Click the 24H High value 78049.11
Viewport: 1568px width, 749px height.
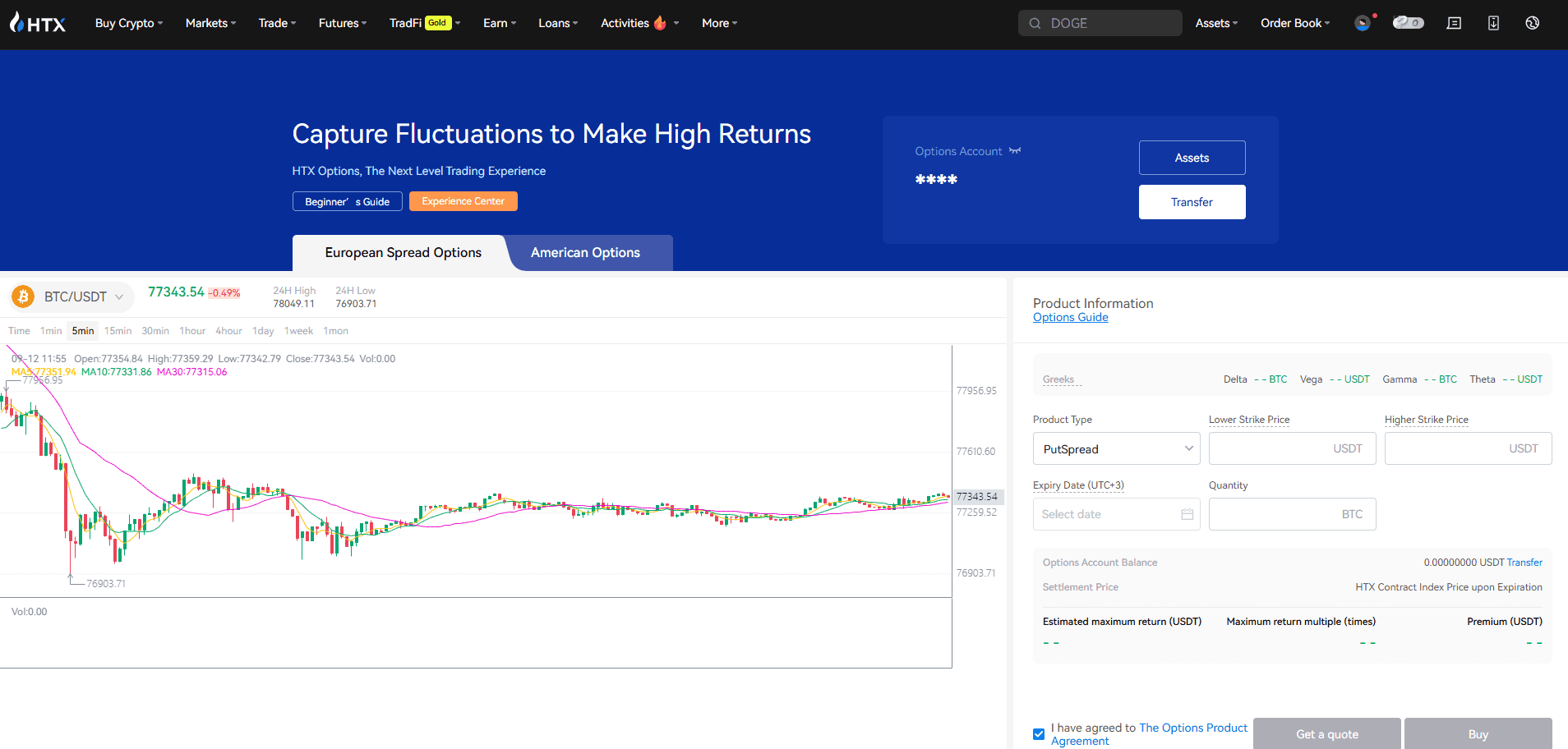[294, 304]
